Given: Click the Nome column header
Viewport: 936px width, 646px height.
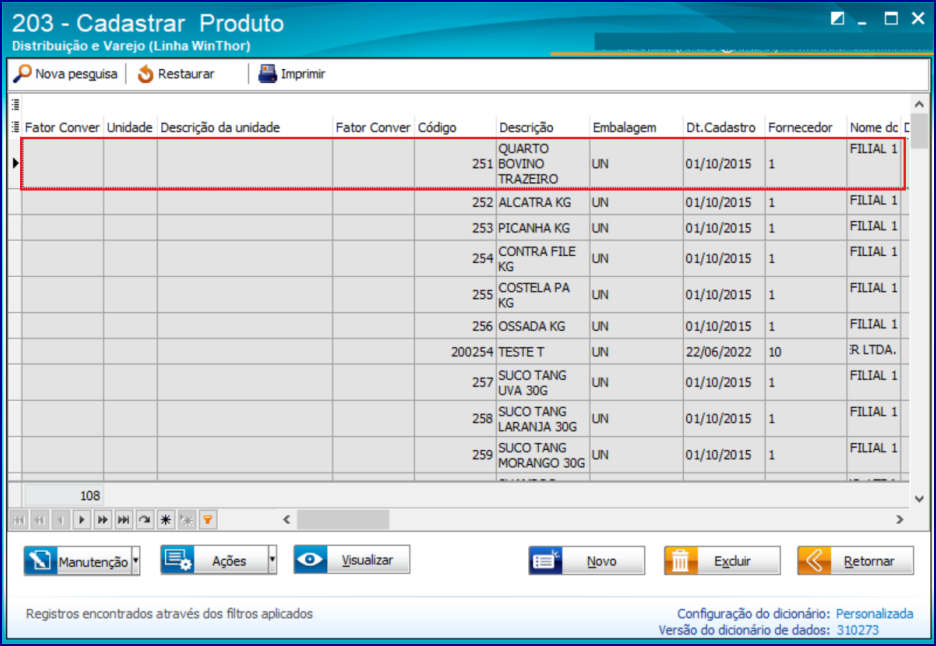Looking at the screenshot, I should pyautogui.click(x=874, y=127).
